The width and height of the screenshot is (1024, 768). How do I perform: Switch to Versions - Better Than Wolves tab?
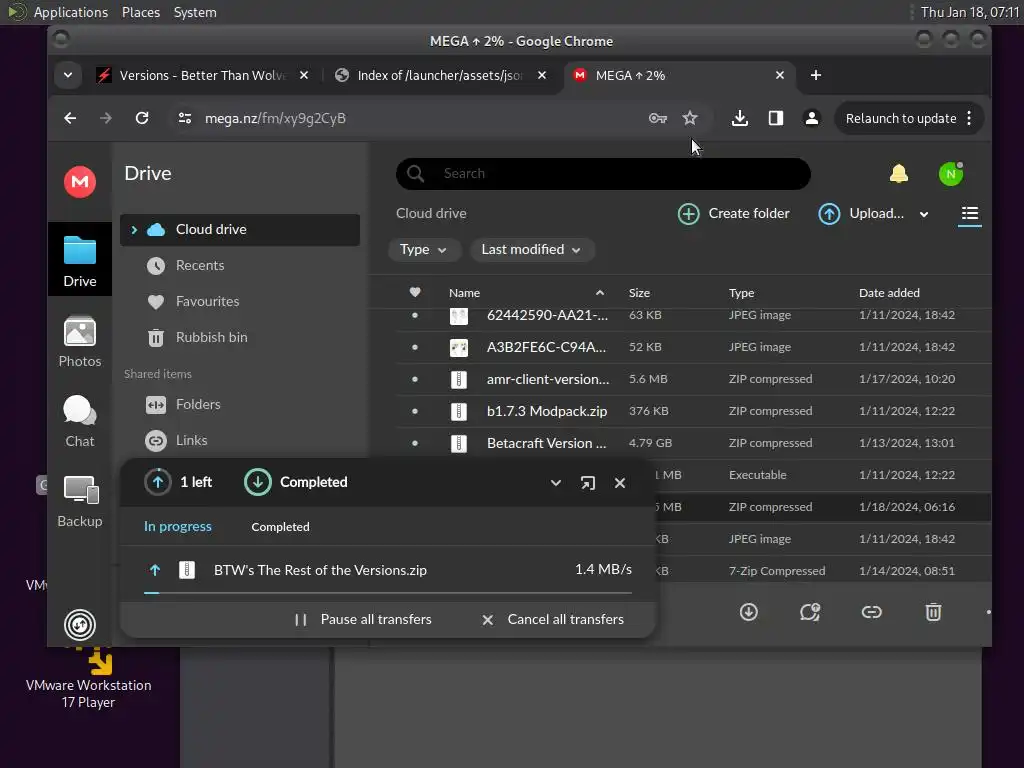tap(202, 75)
